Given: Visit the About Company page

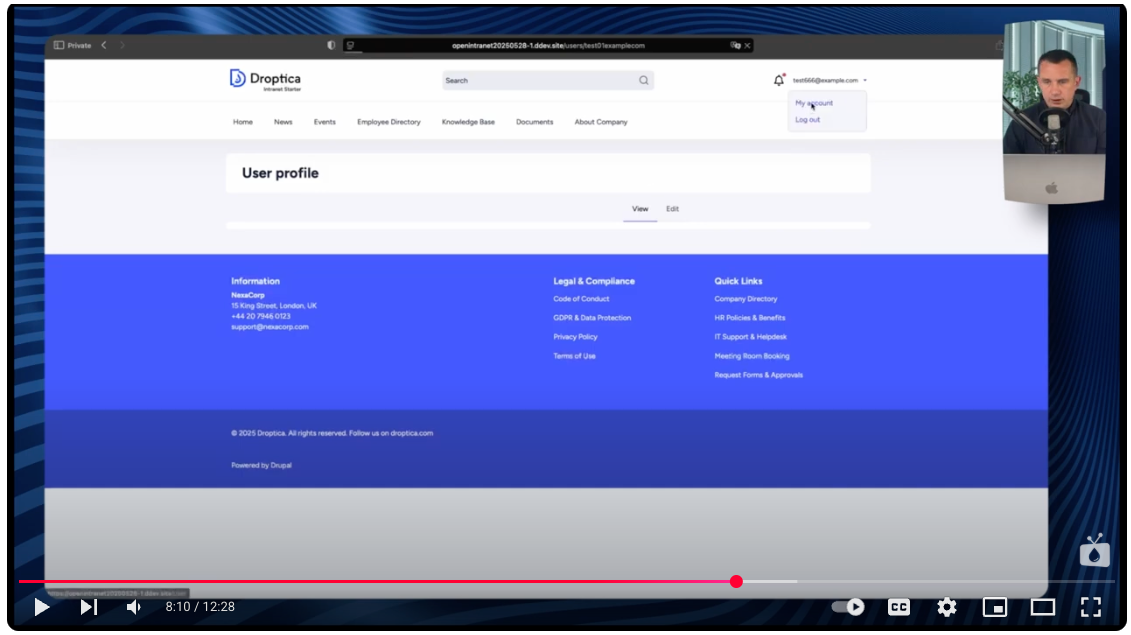Looking at the screenshot, I should pos(601,122).
